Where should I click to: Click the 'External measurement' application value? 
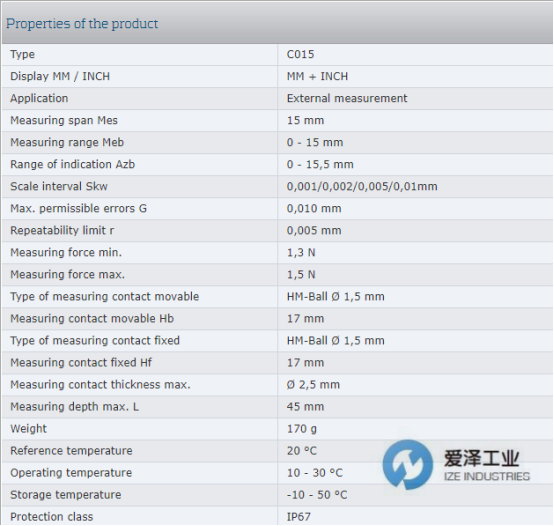pyautogui.click(x=347, y=98)
